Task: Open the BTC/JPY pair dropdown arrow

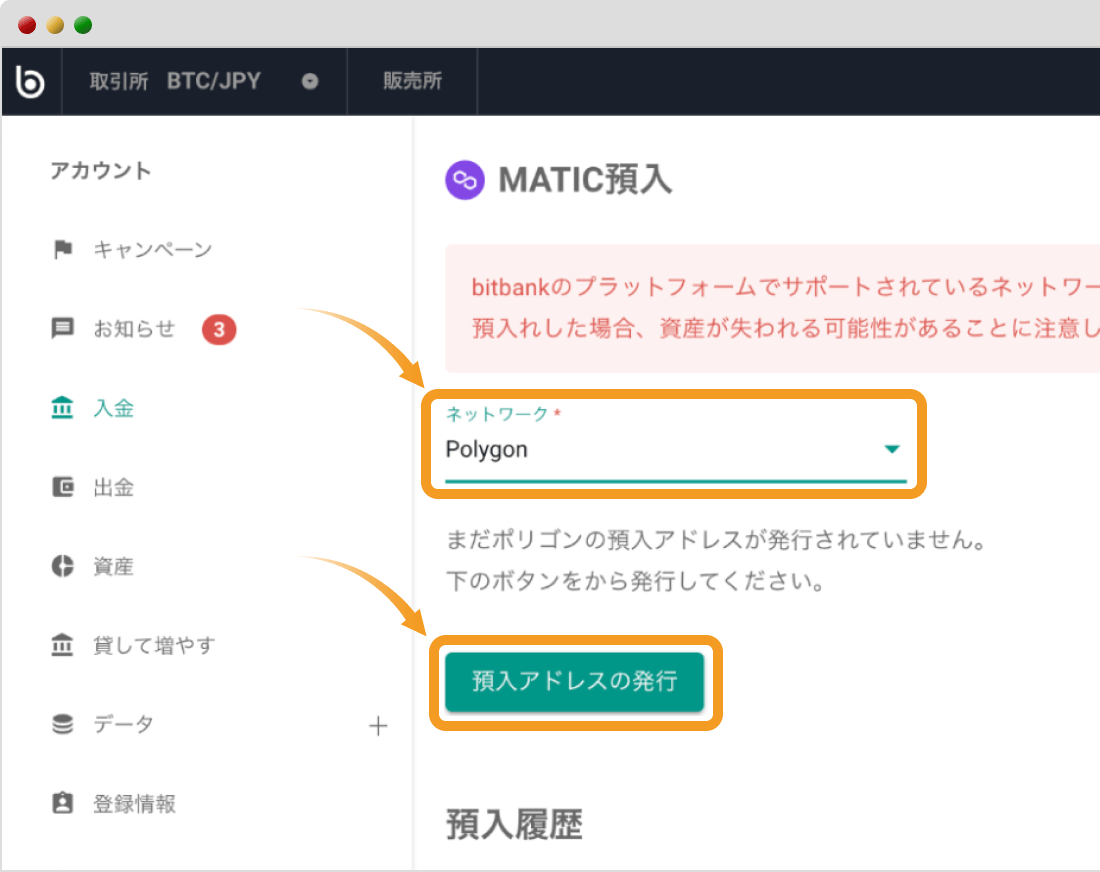Action: (x=310, y=81)
